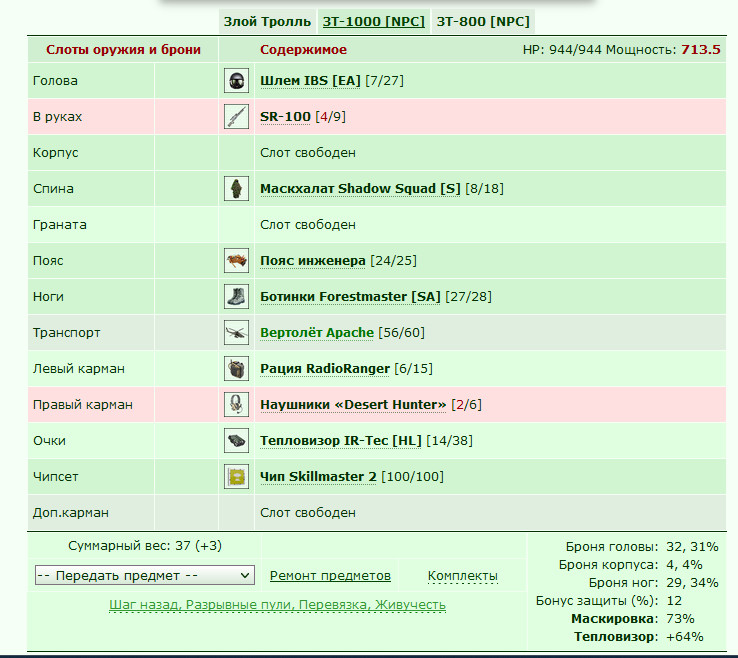Click the Спина slot label
The height and width of the screenshot is (658, 738).
click(x=53, y=189)
